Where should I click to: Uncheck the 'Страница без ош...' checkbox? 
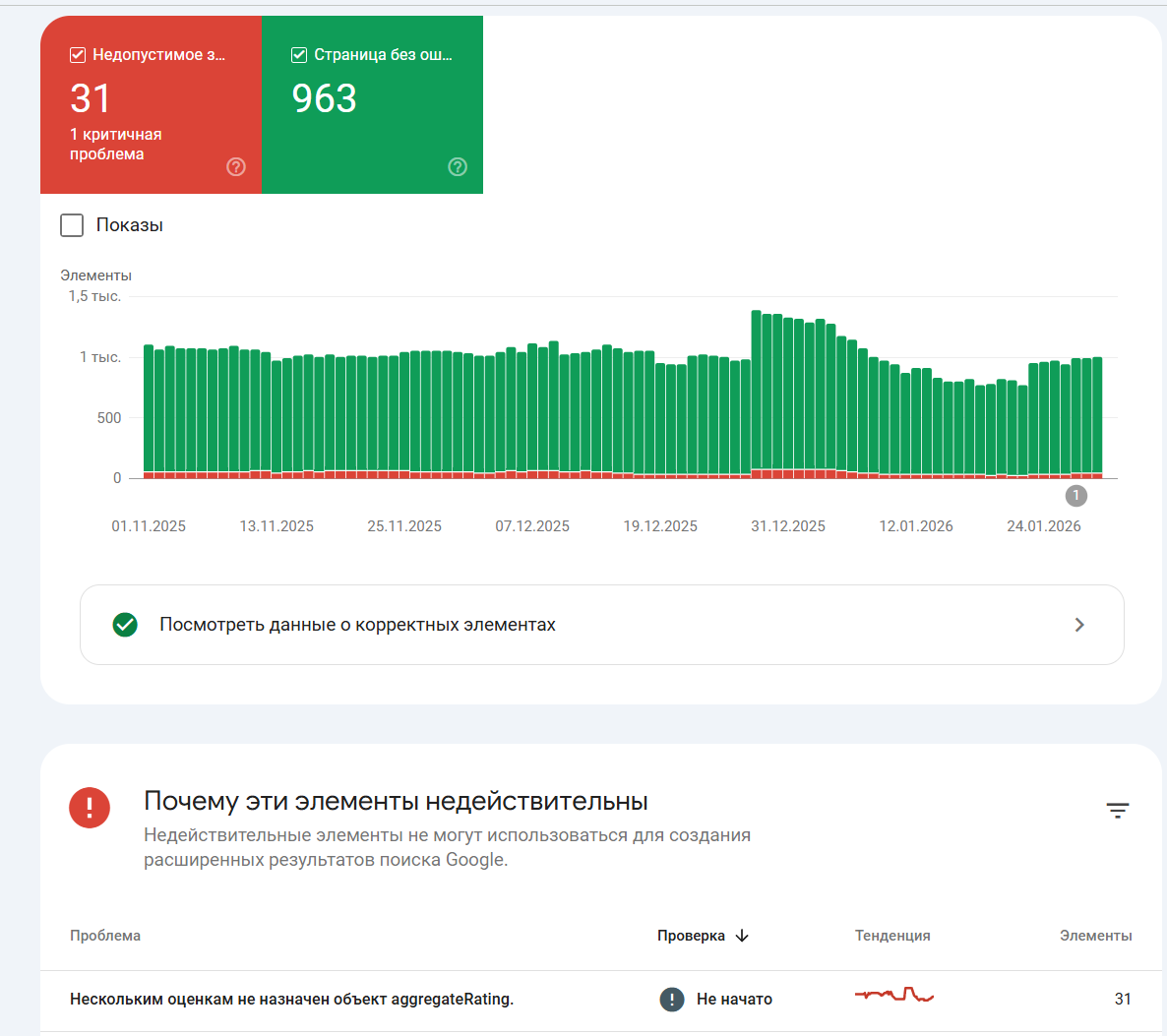[299, 54]
